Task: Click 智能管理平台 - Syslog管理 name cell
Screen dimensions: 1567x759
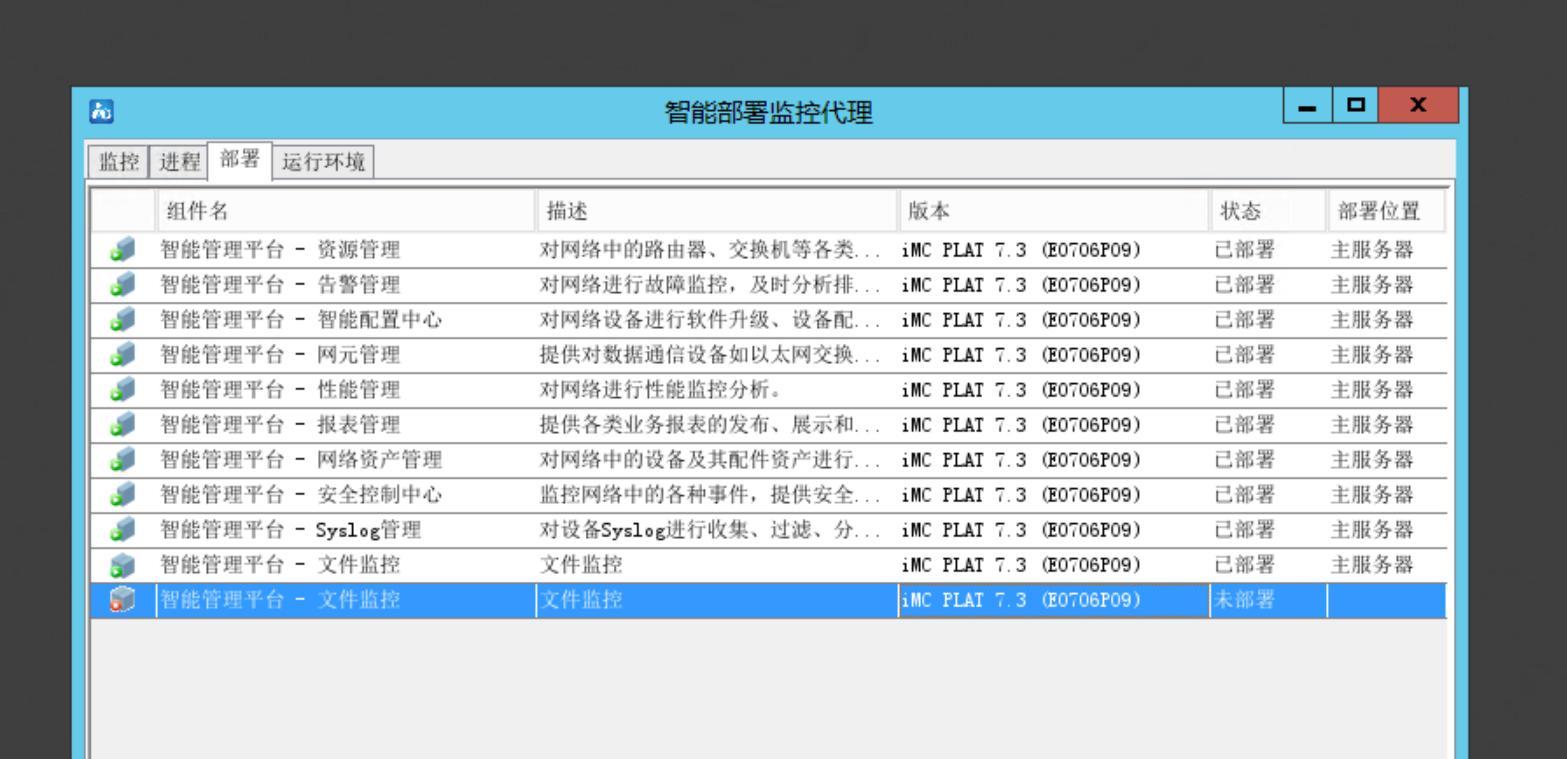Action: tap(291, 530)
